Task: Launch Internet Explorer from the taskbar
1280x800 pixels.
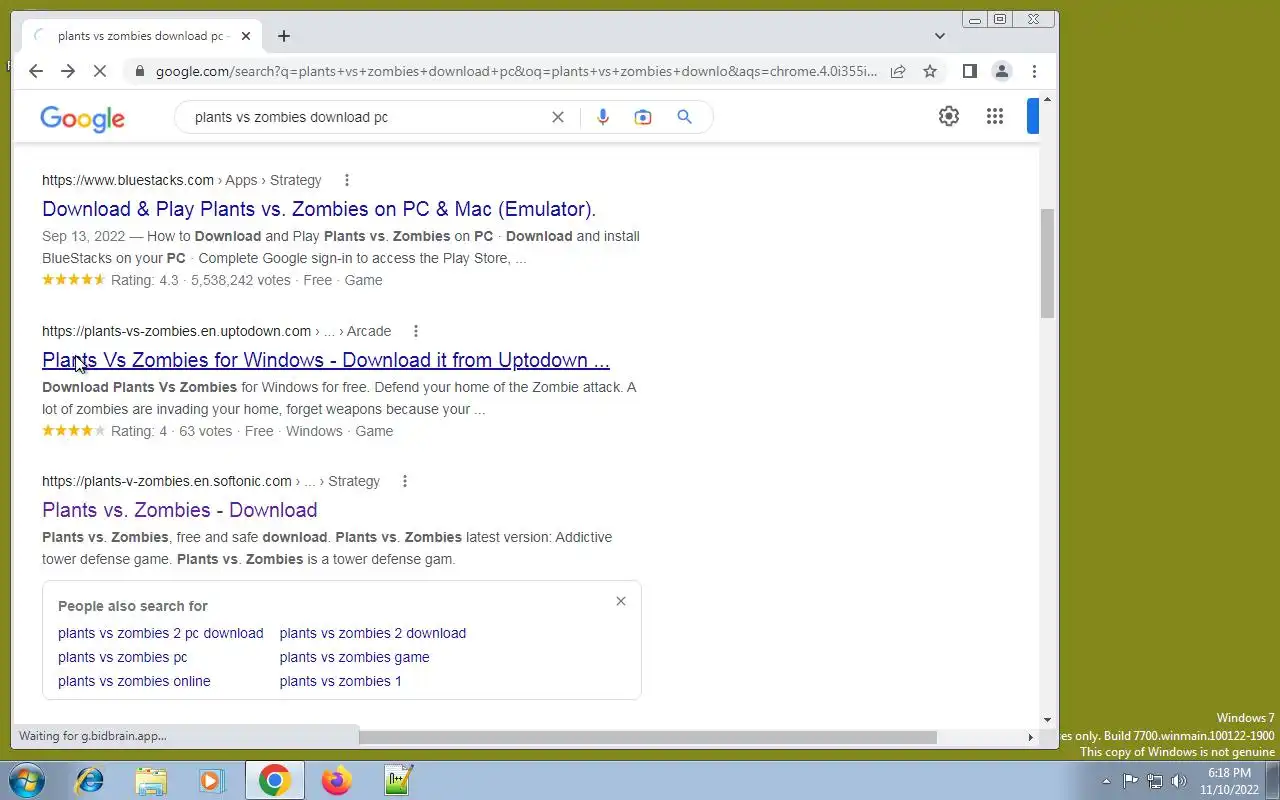Action: [x=90, y=780]
